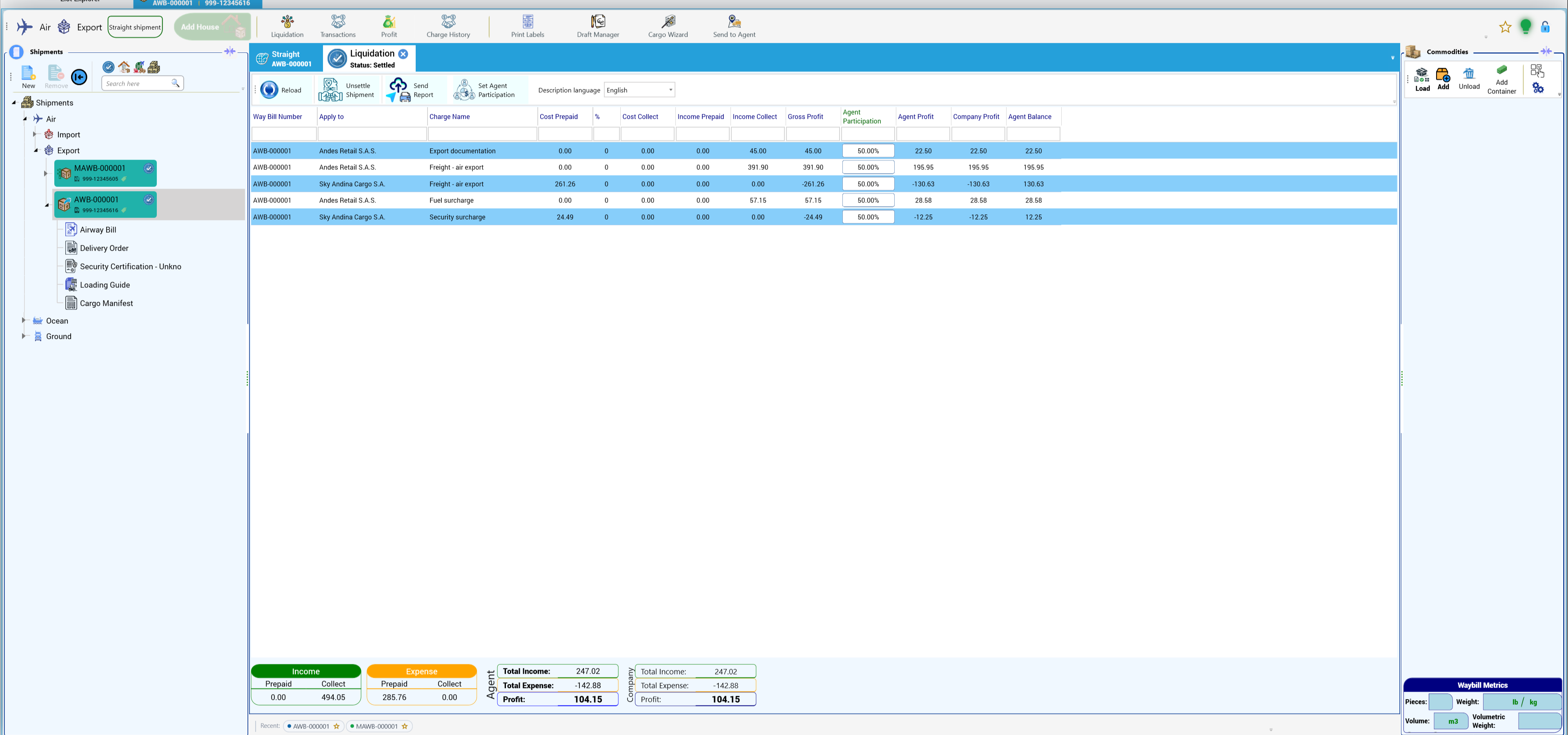Click the Charge Name filter field
This screenshot has height=735, width=1568.
click(x=482, y=134)
